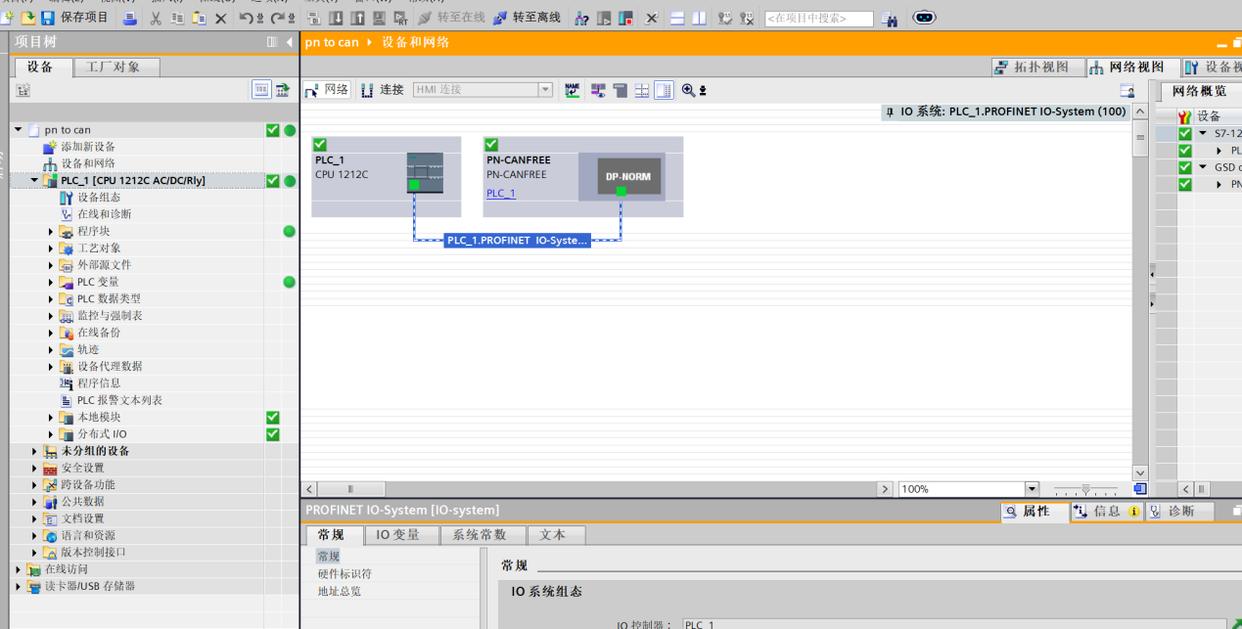Toggle the 连接 connections mode button
Image resolution: width=1242 pixels, height=629 pixels.
click(382, 90)
